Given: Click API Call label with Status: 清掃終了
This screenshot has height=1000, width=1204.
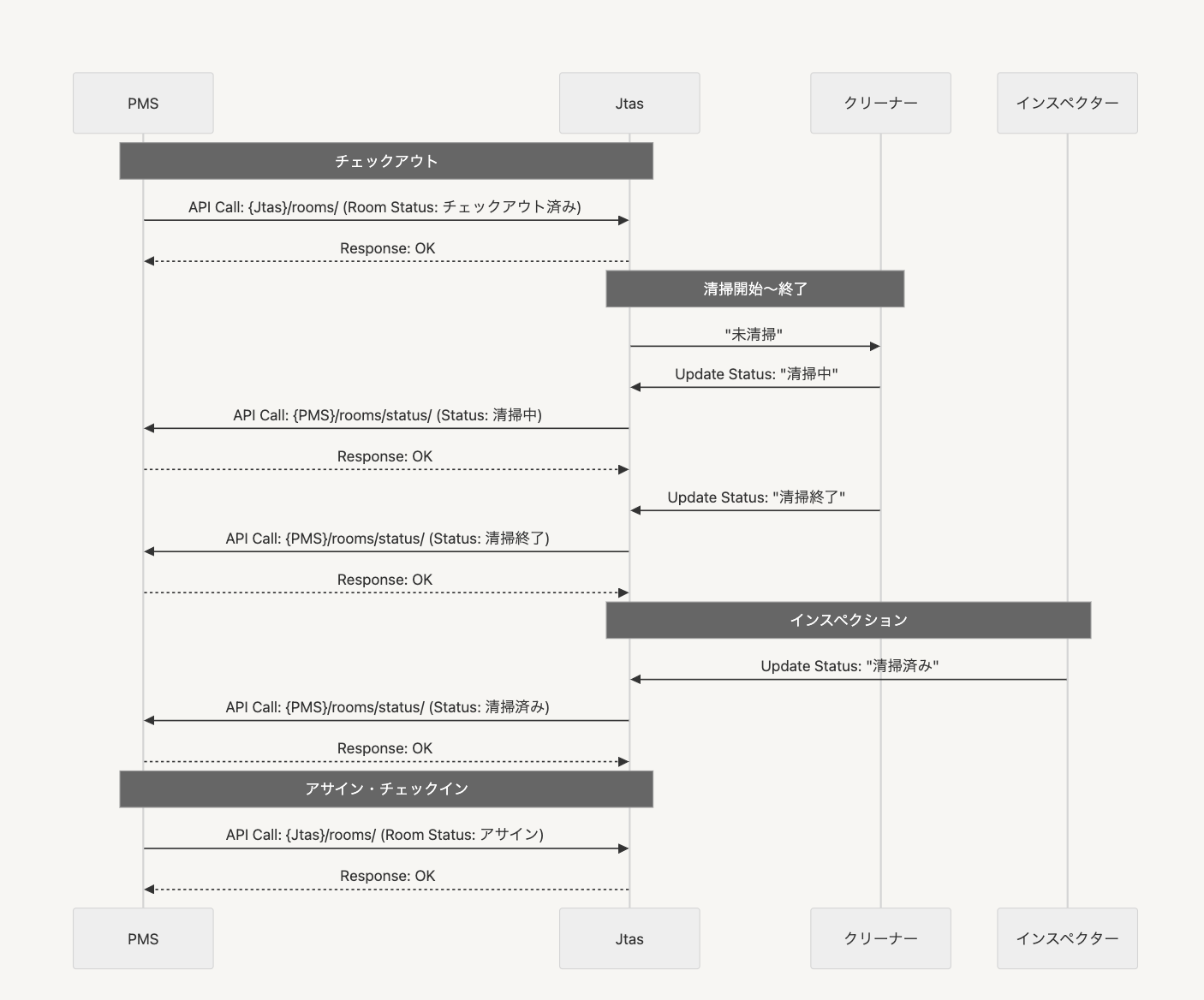Looking at the screenshot, I should [387, 539].
